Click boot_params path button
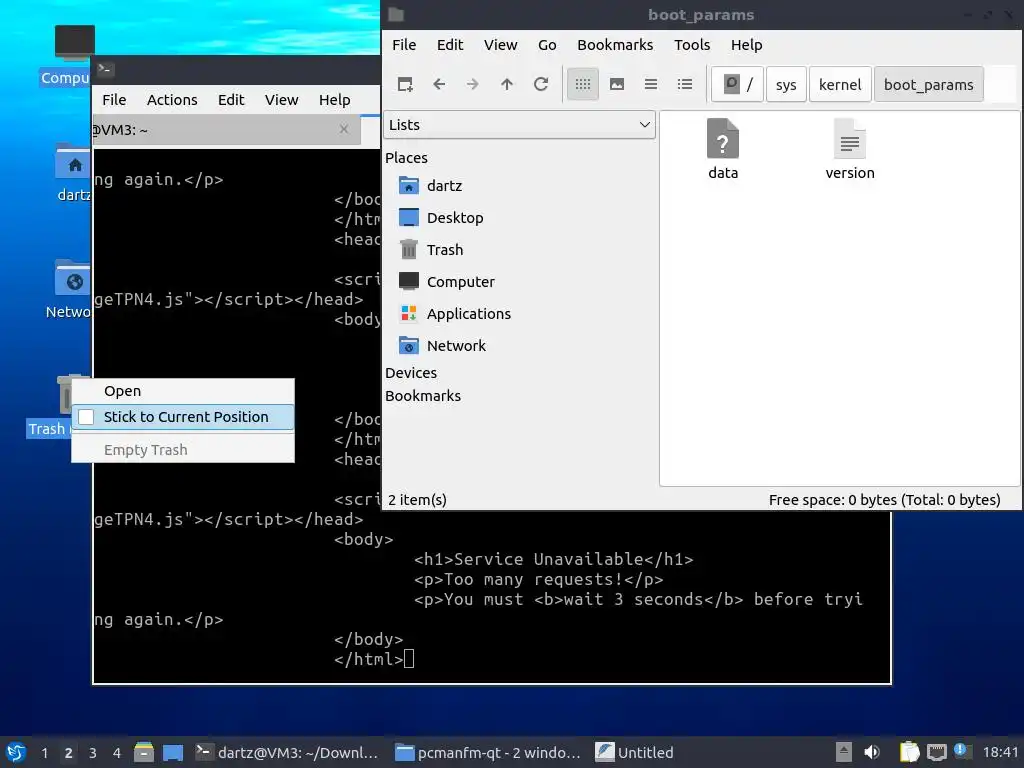 (928, 84)
